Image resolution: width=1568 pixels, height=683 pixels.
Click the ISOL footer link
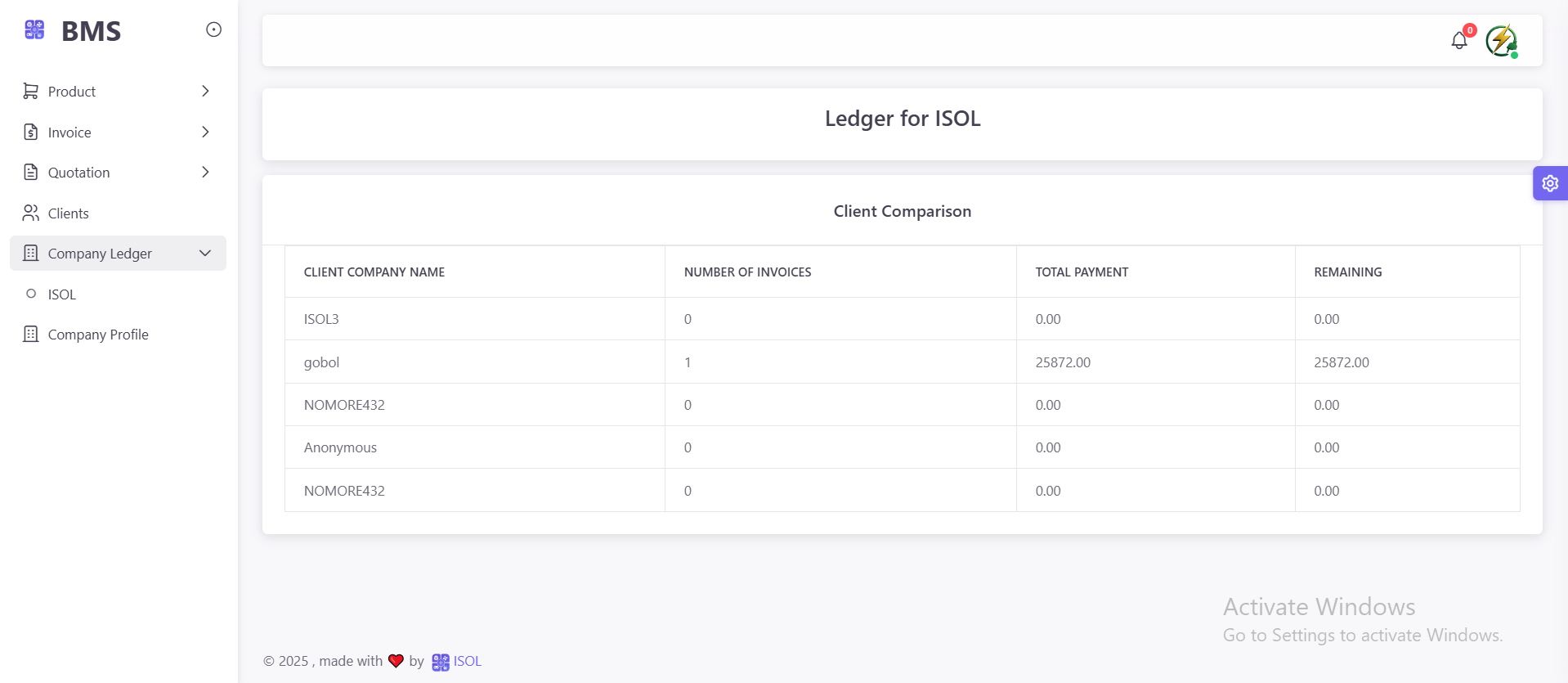click(467, 661)
